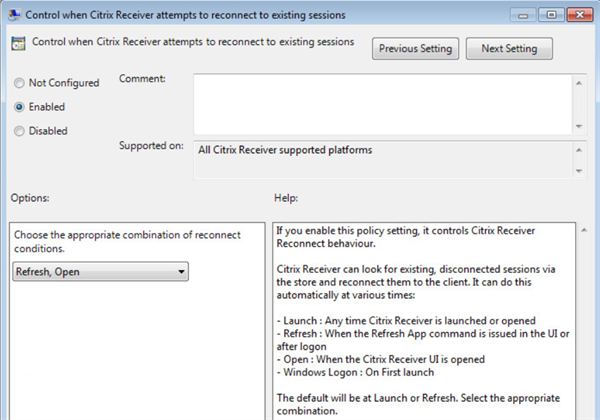Click the 'Open : When the Citrix Receiver UI' line
Image resolution: width=600 pixels, height=420 pixels.
click(381, 360)
